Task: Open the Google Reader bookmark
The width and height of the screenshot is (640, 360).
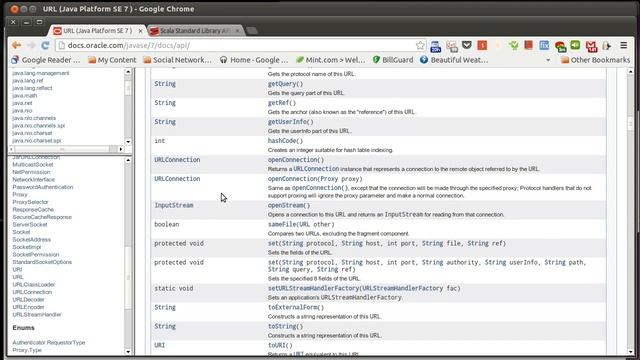Action: [x=45, y=60]
